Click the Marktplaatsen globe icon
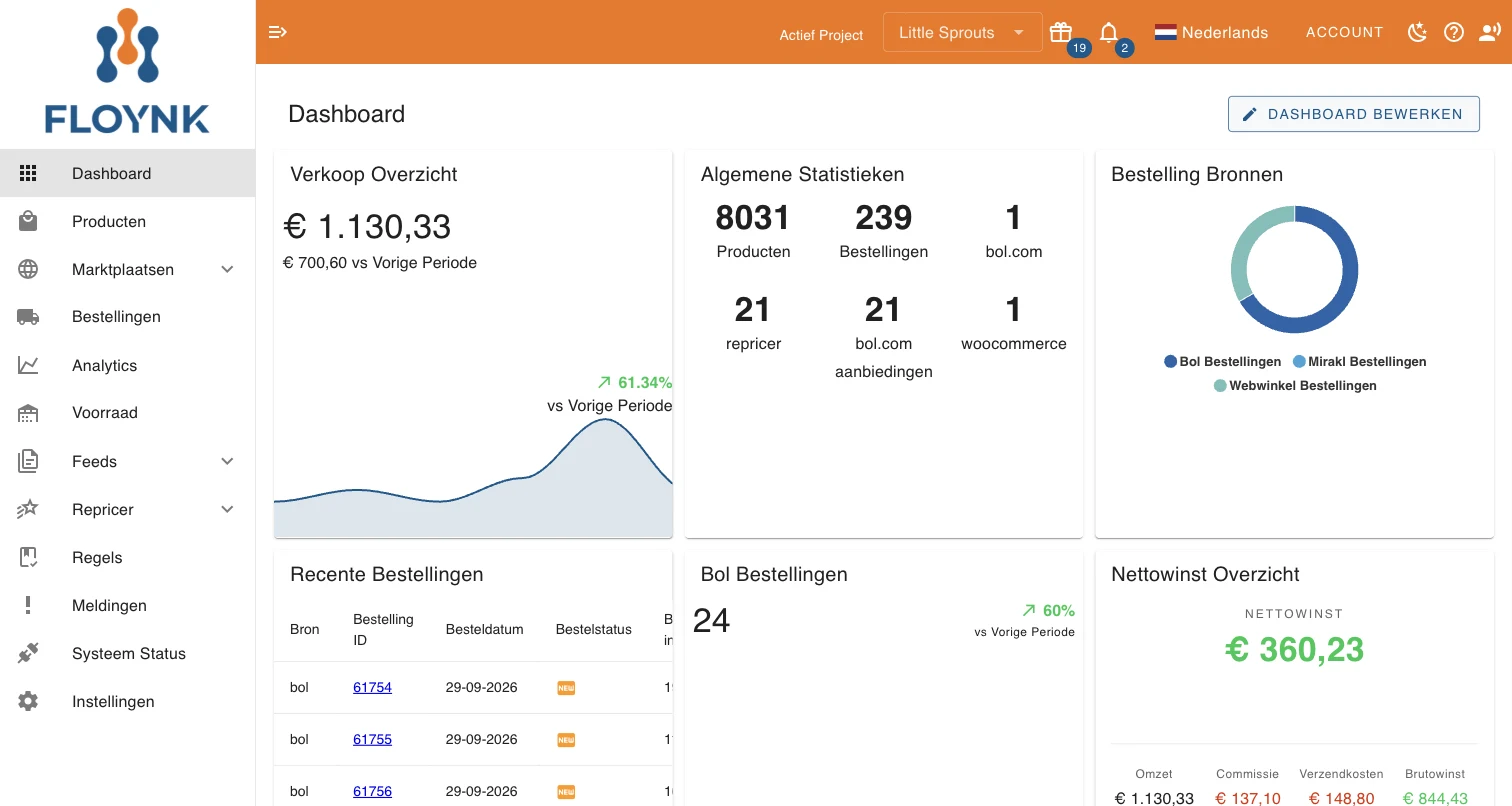 coord(28,269)
